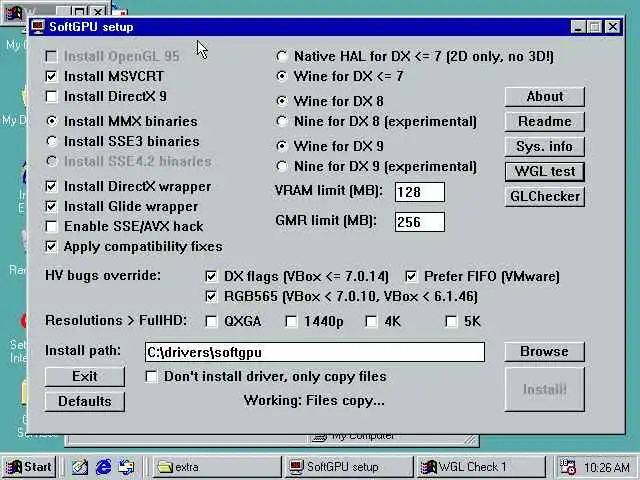640x480 pixels.
Task: Toggle Apply compatibility fixes checkbox
Action: (51, 246)
